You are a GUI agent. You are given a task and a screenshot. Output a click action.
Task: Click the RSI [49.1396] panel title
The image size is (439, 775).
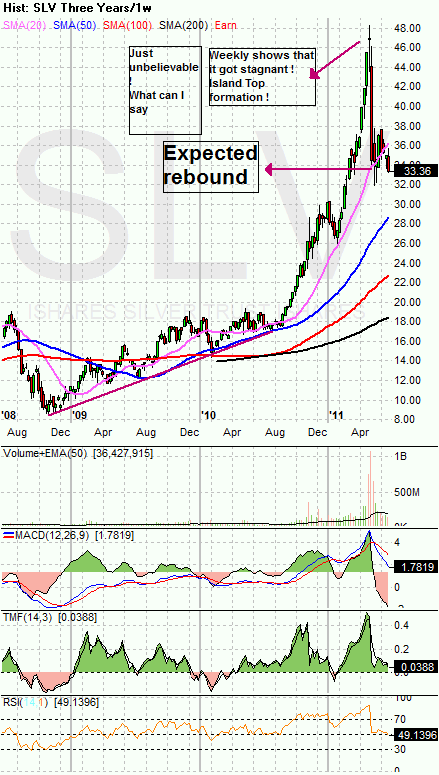pyautogui.click(x=50, y=701)
